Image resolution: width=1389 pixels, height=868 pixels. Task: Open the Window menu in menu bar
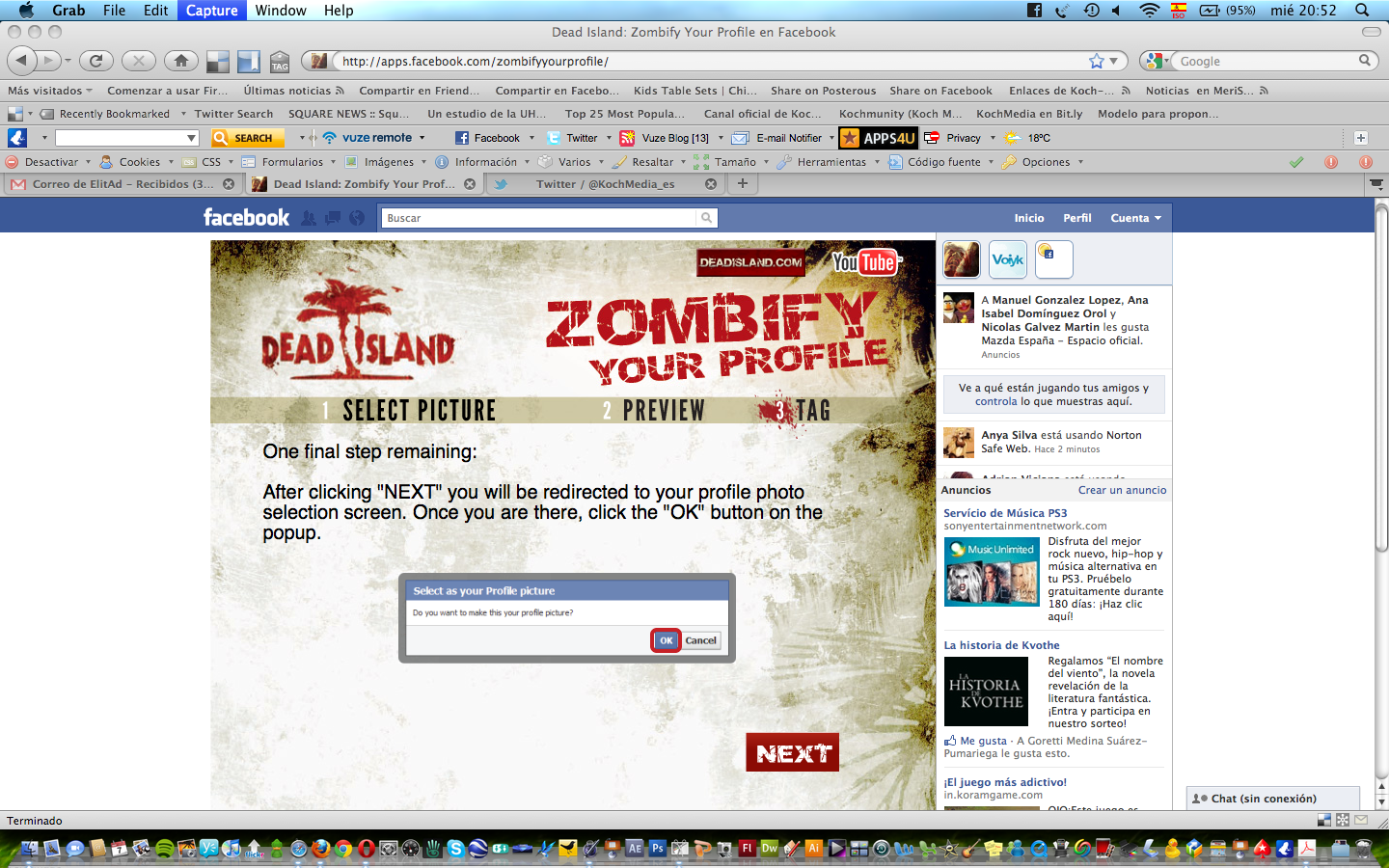point(281,11)
